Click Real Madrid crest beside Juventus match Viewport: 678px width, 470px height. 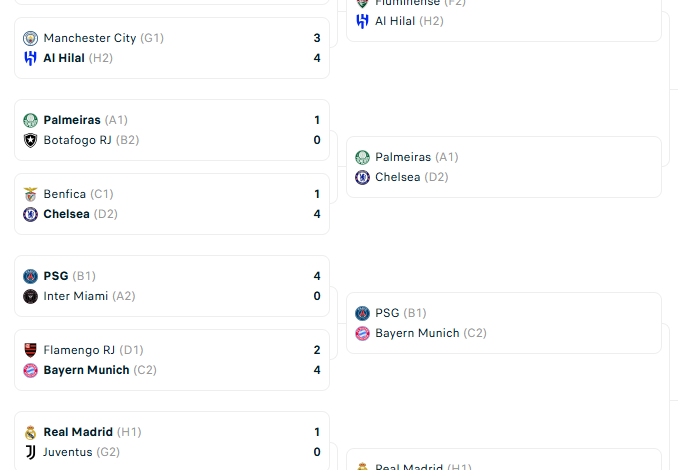point(30,432)
